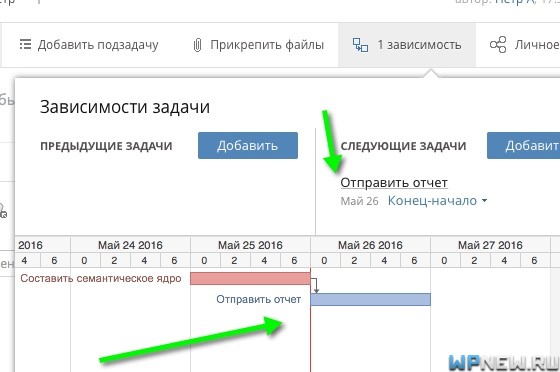Click the share nodes icon
This screenshot has height=372, width=560.
(x=498, y=45)
